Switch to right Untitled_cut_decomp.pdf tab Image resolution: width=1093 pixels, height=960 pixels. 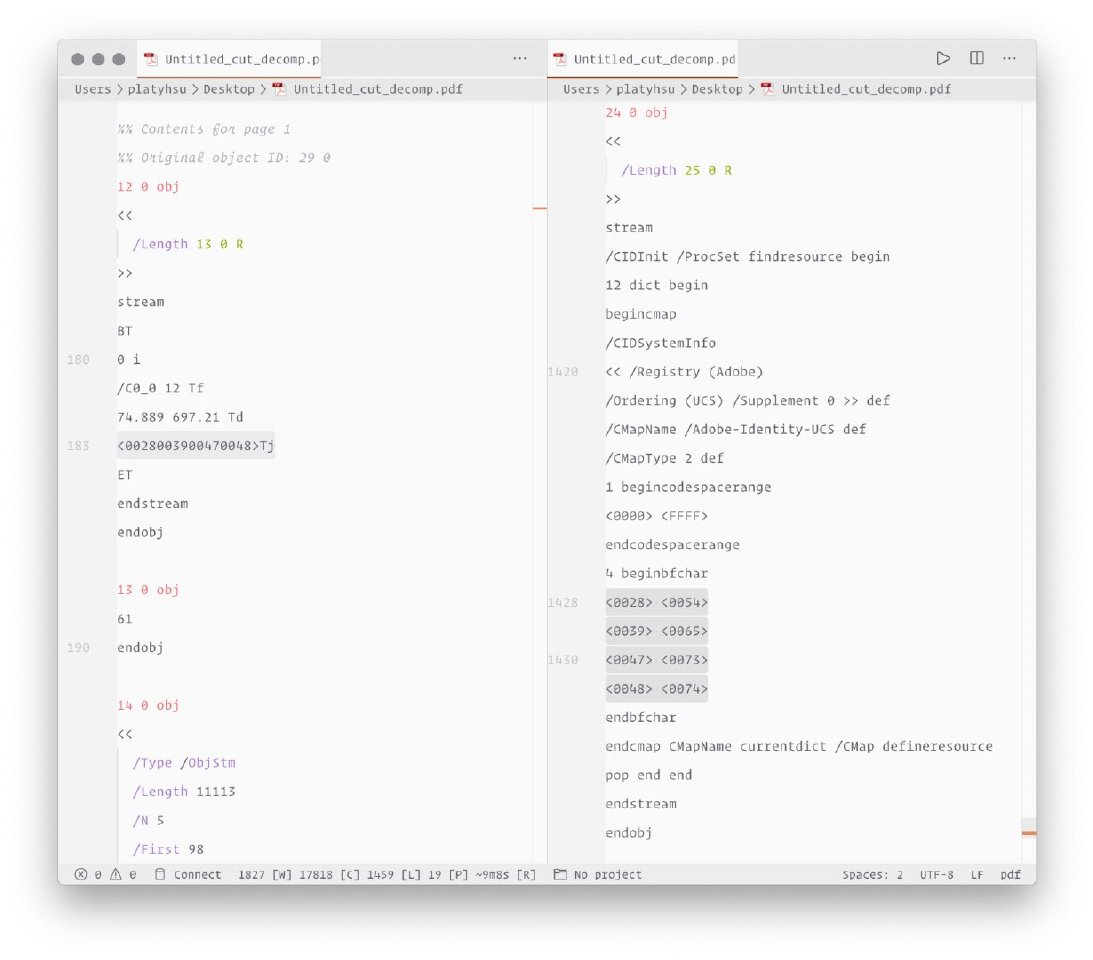pos(644,60)
